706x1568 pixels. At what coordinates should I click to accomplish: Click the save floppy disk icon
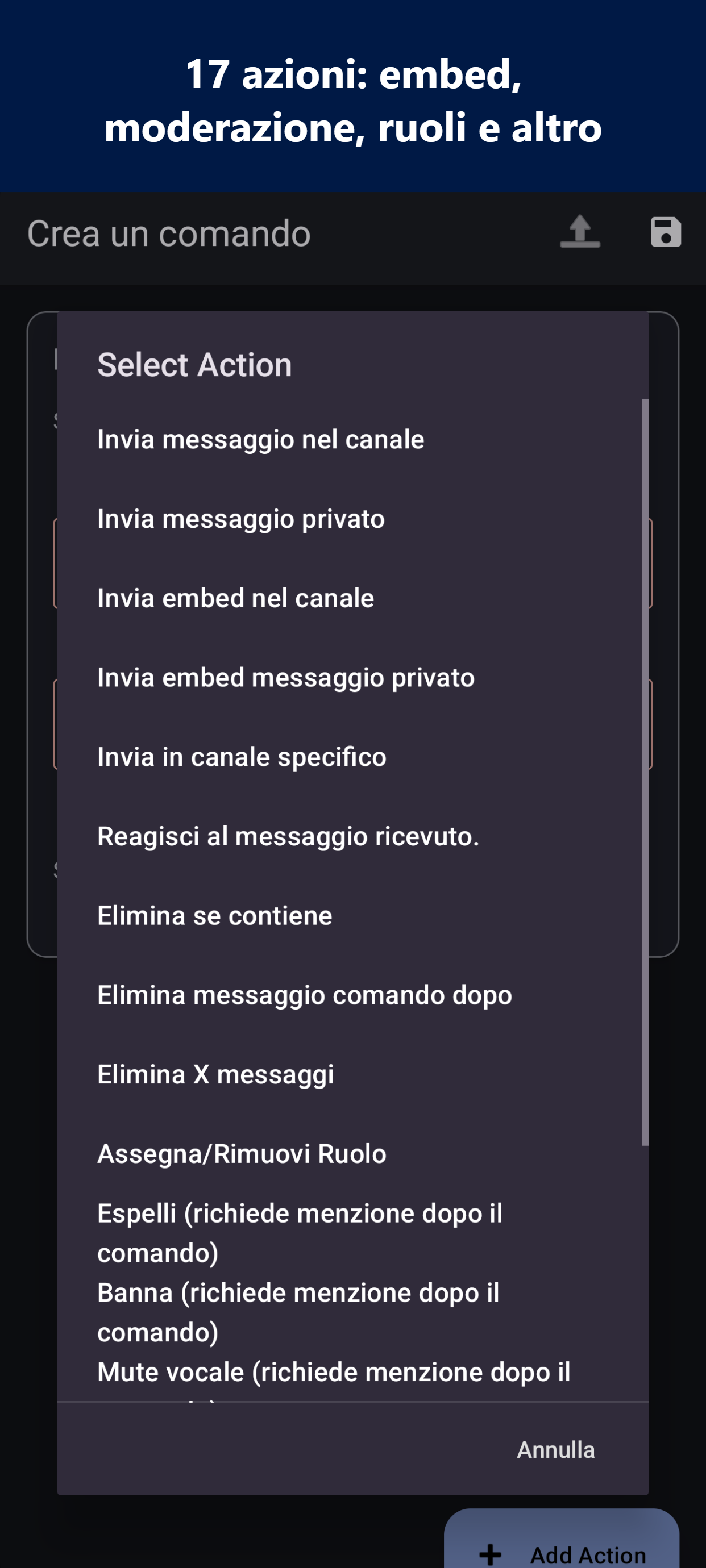click(665, 232)
